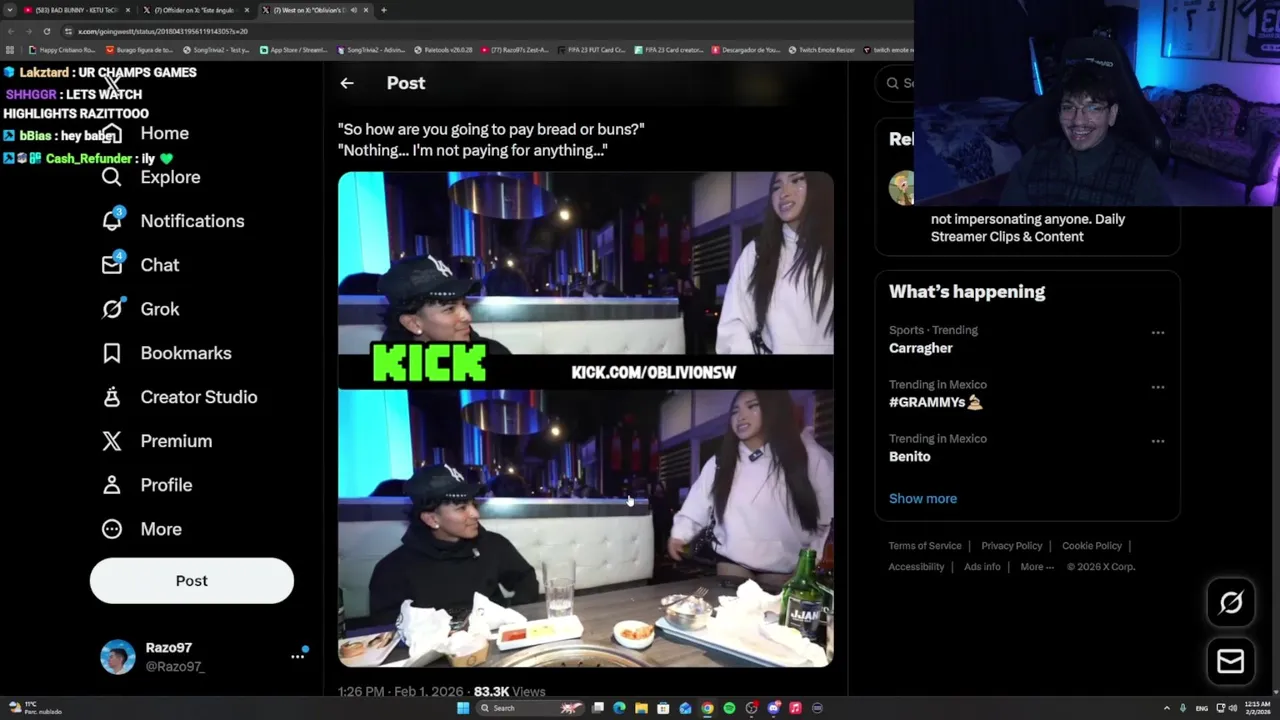
Task: Click the Premium X logo icon
Action: 112,441
